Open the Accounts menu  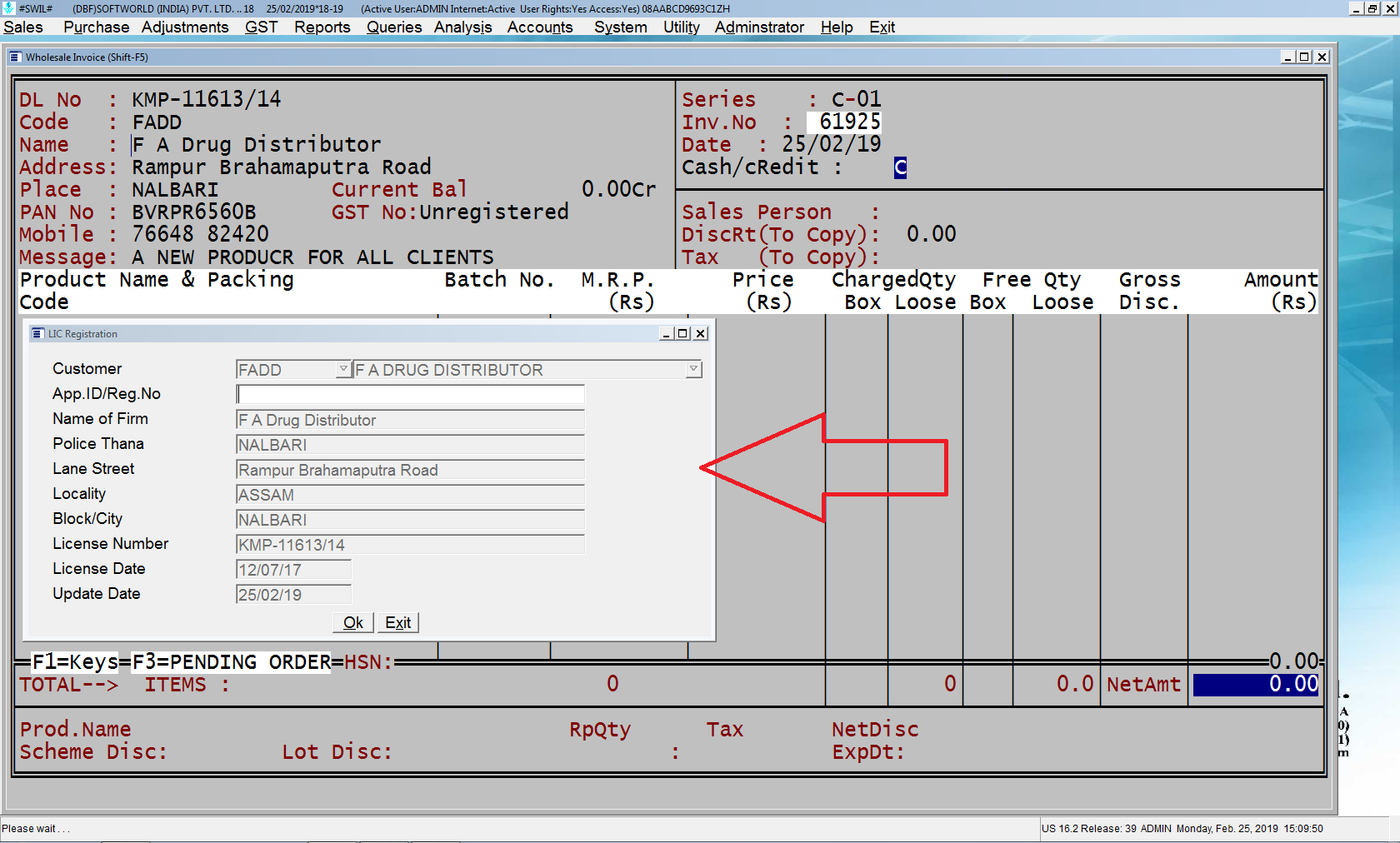pyautogui.click(x=540, y=27)
